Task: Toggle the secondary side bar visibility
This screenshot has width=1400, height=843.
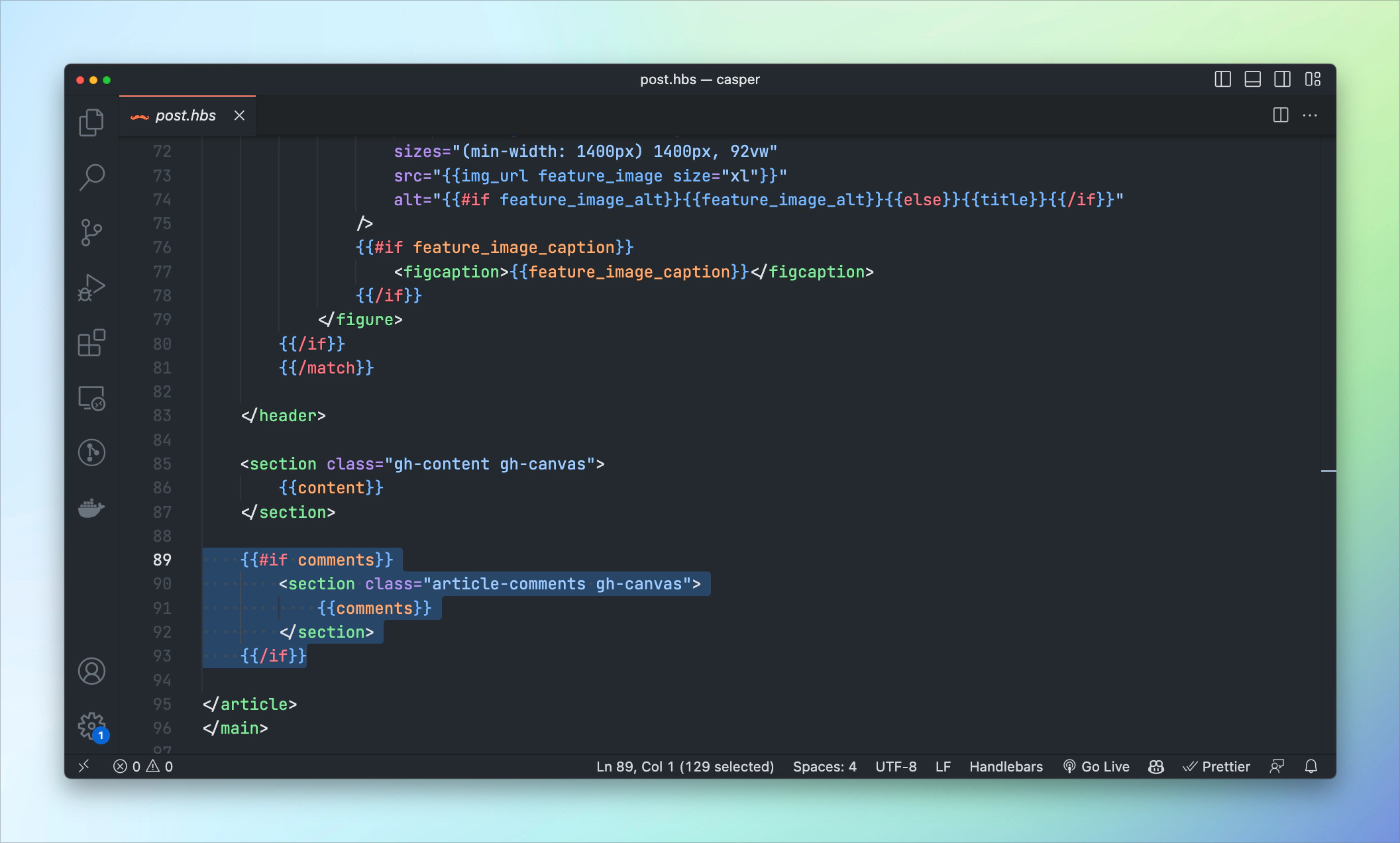Action: [x=1282, y=79]
